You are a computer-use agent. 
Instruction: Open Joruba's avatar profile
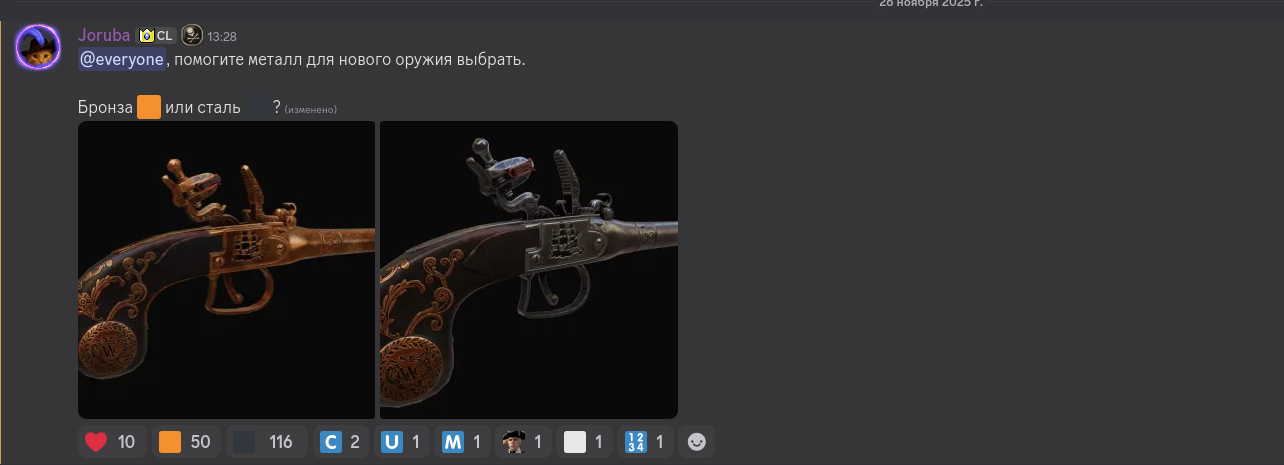(x=38, y=47)
